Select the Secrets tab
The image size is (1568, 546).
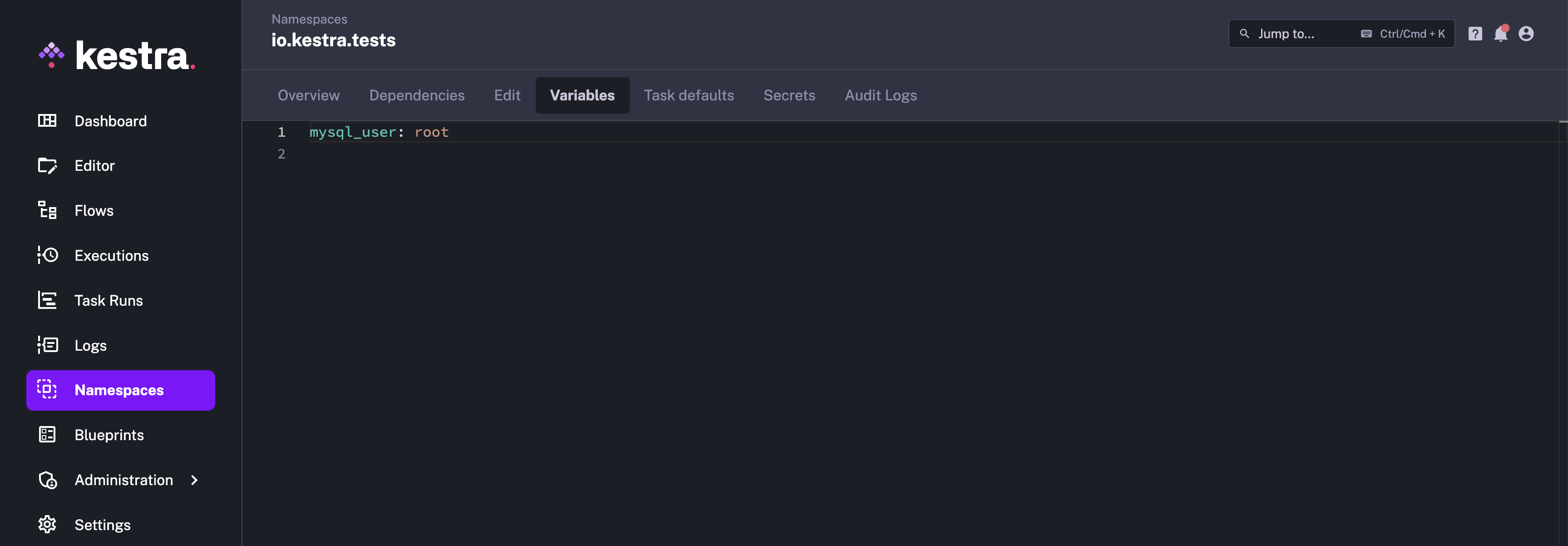pos(789,95)
